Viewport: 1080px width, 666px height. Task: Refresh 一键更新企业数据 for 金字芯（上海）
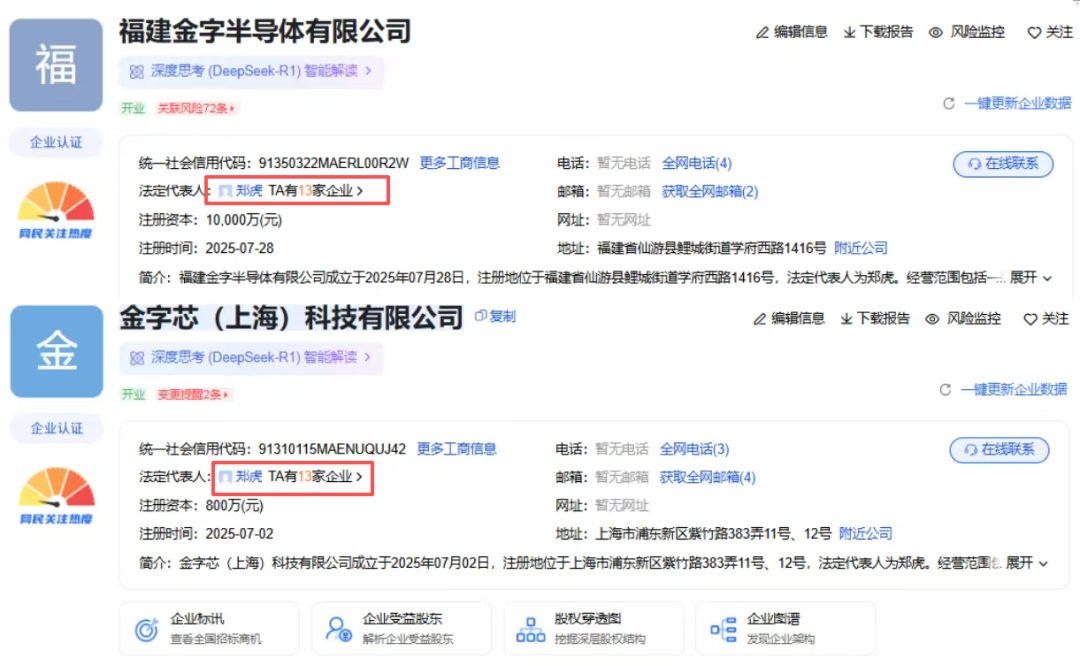tap(1004, 390)
